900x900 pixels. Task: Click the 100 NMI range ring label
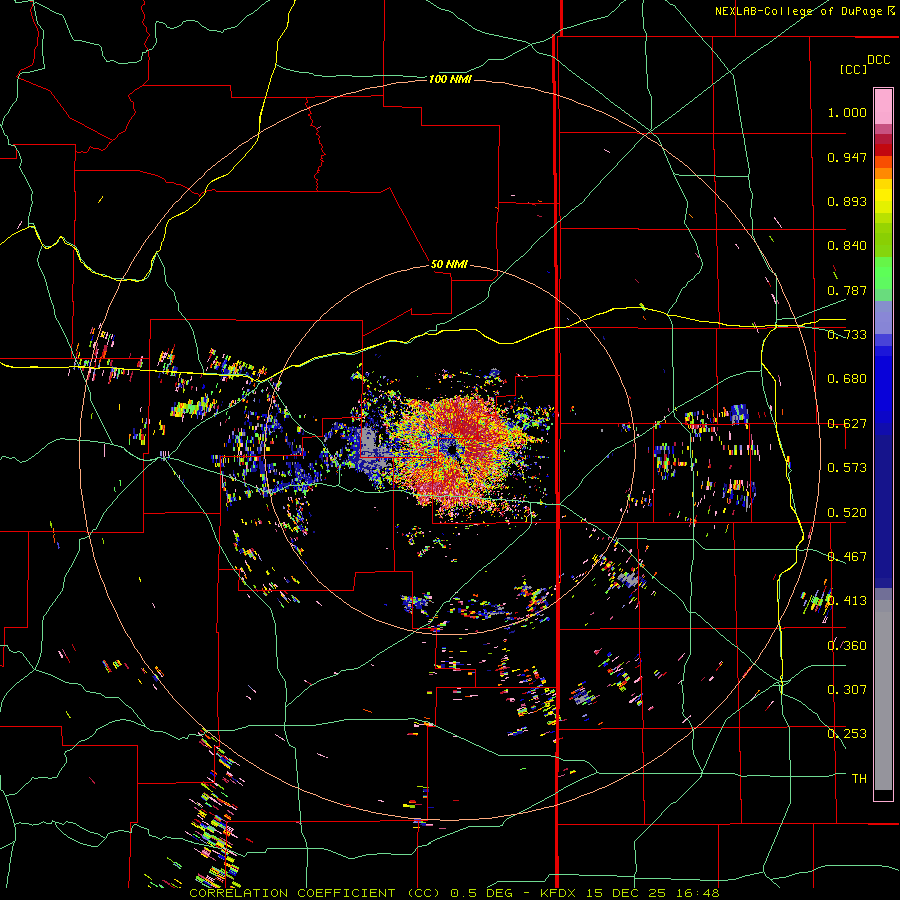click(450, 79)
